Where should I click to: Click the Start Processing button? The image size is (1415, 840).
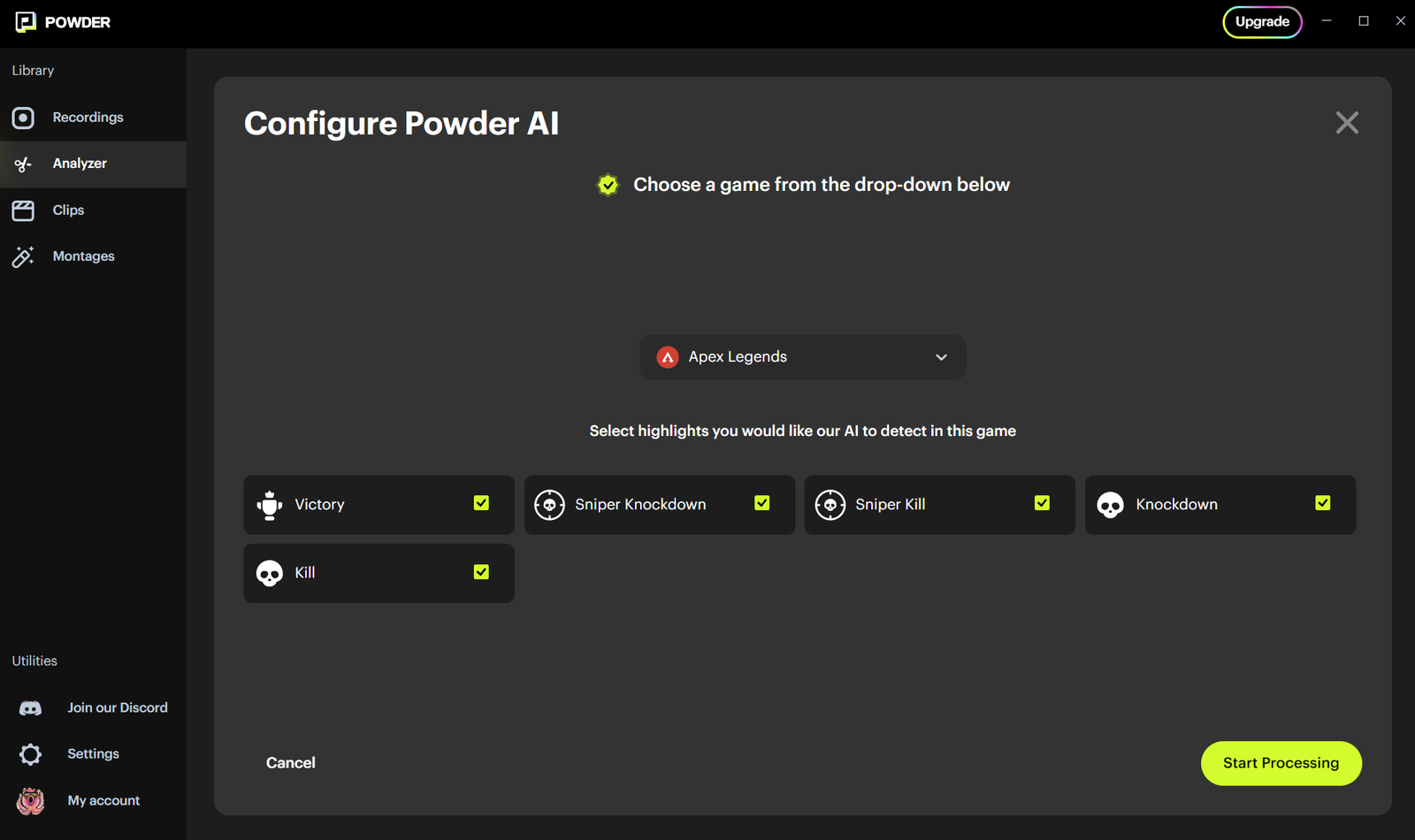pyautogui.click(x=1281, y=763)
